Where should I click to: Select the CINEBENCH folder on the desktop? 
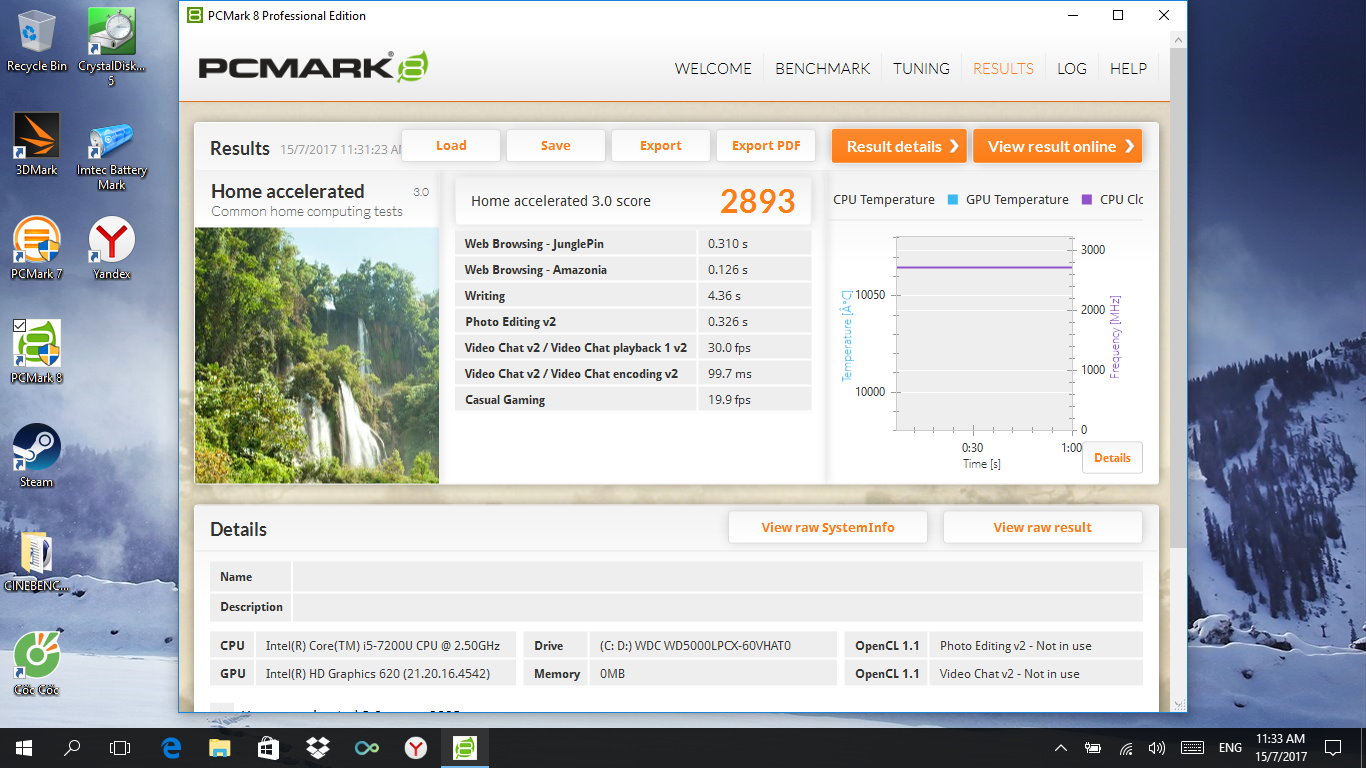pos(37,562)
